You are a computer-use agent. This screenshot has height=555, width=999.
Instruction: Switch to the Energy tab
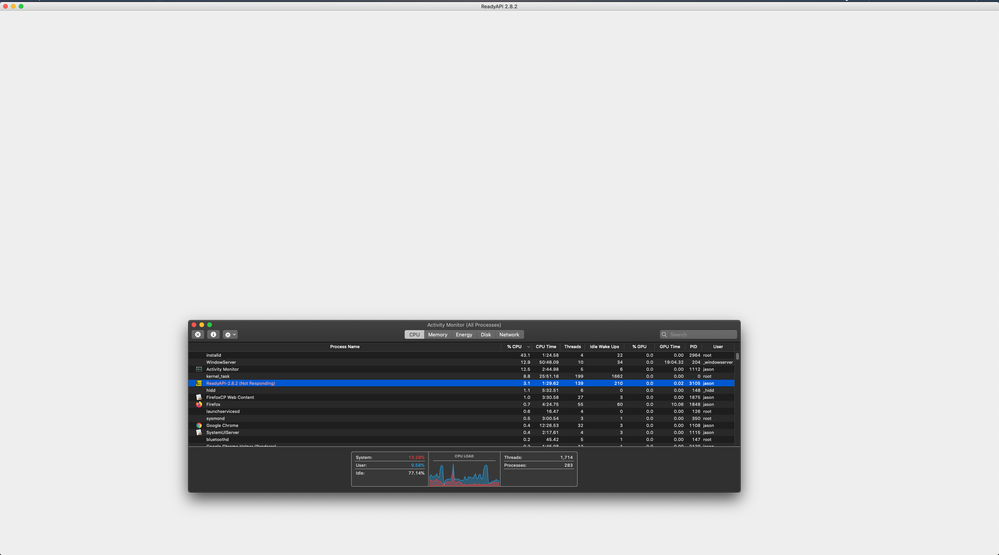[x=464, y=335]
